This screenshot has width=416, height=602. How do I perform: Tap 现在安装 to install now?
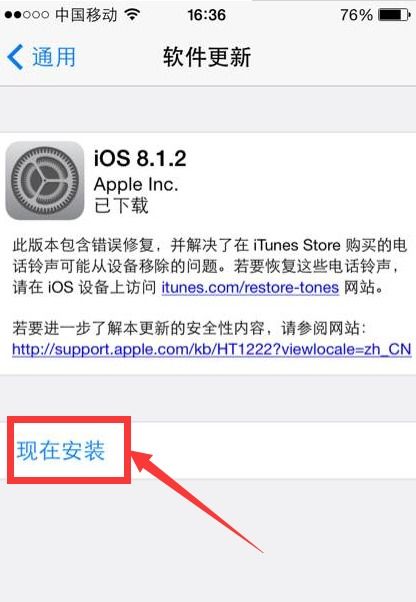tap(61, 450)
